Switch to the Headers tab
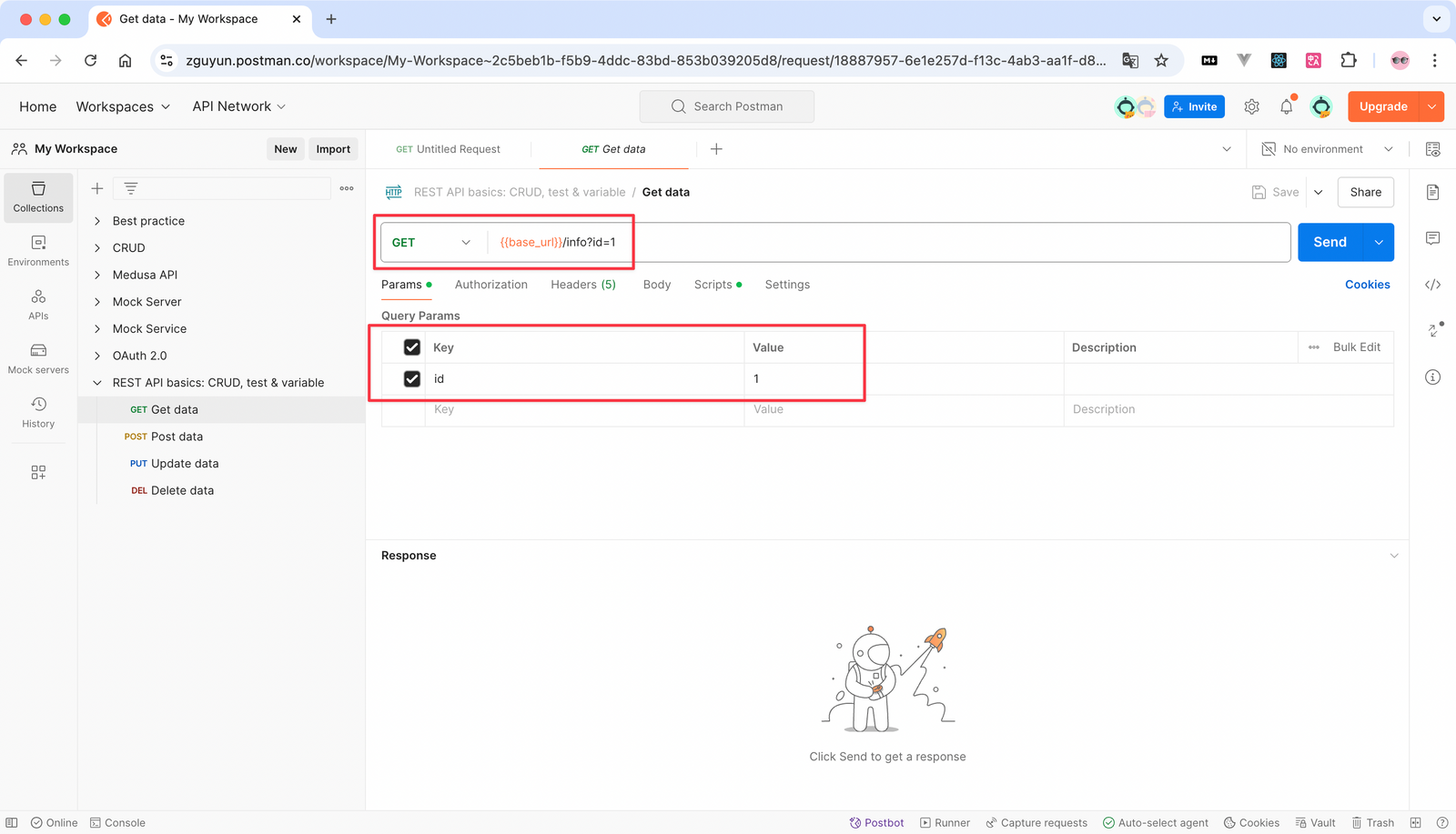Screen dimensions: 1456x834 582,285
